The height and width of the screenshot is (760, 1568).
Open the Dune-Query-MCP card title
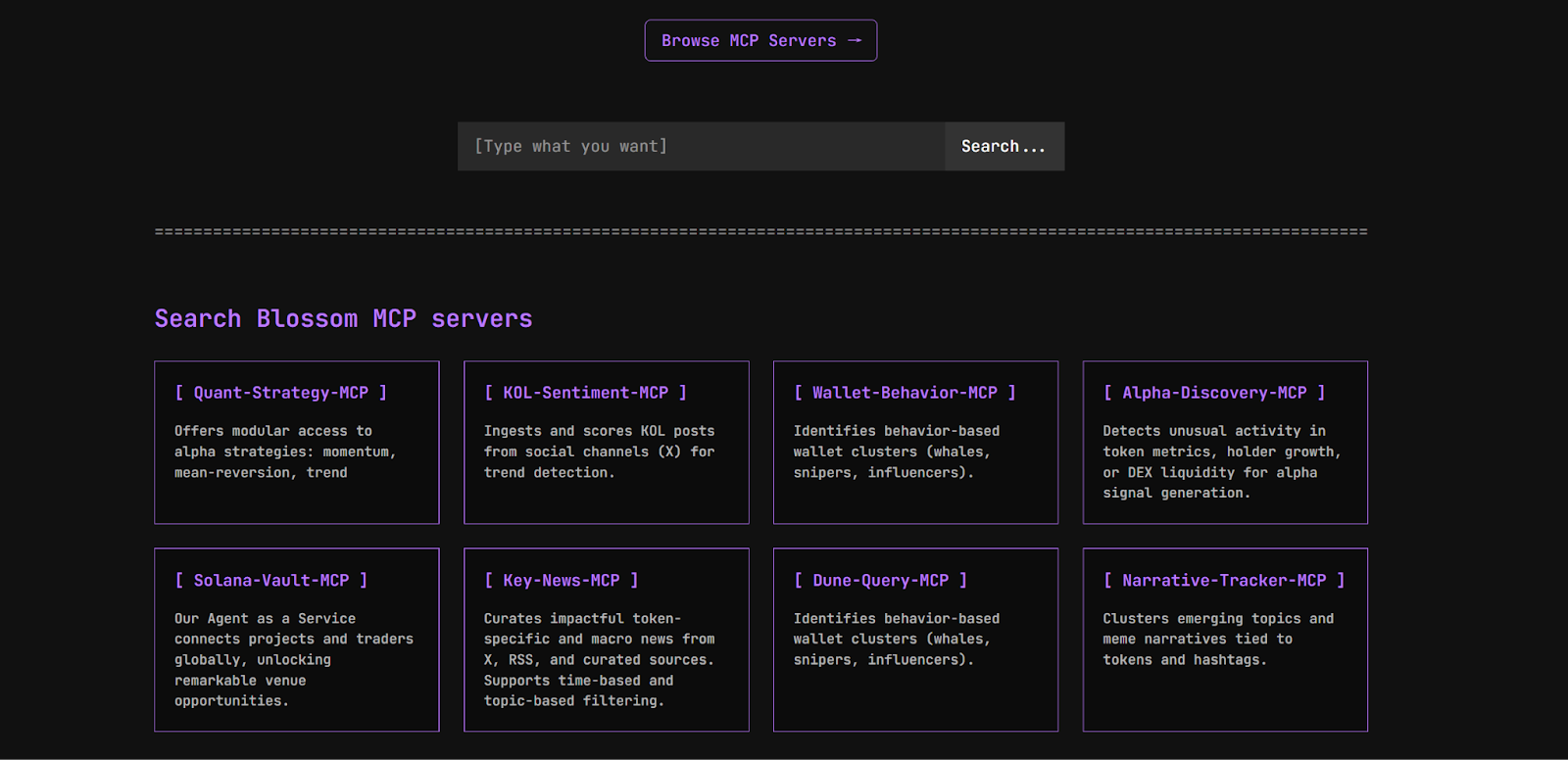tap(880, 581)
